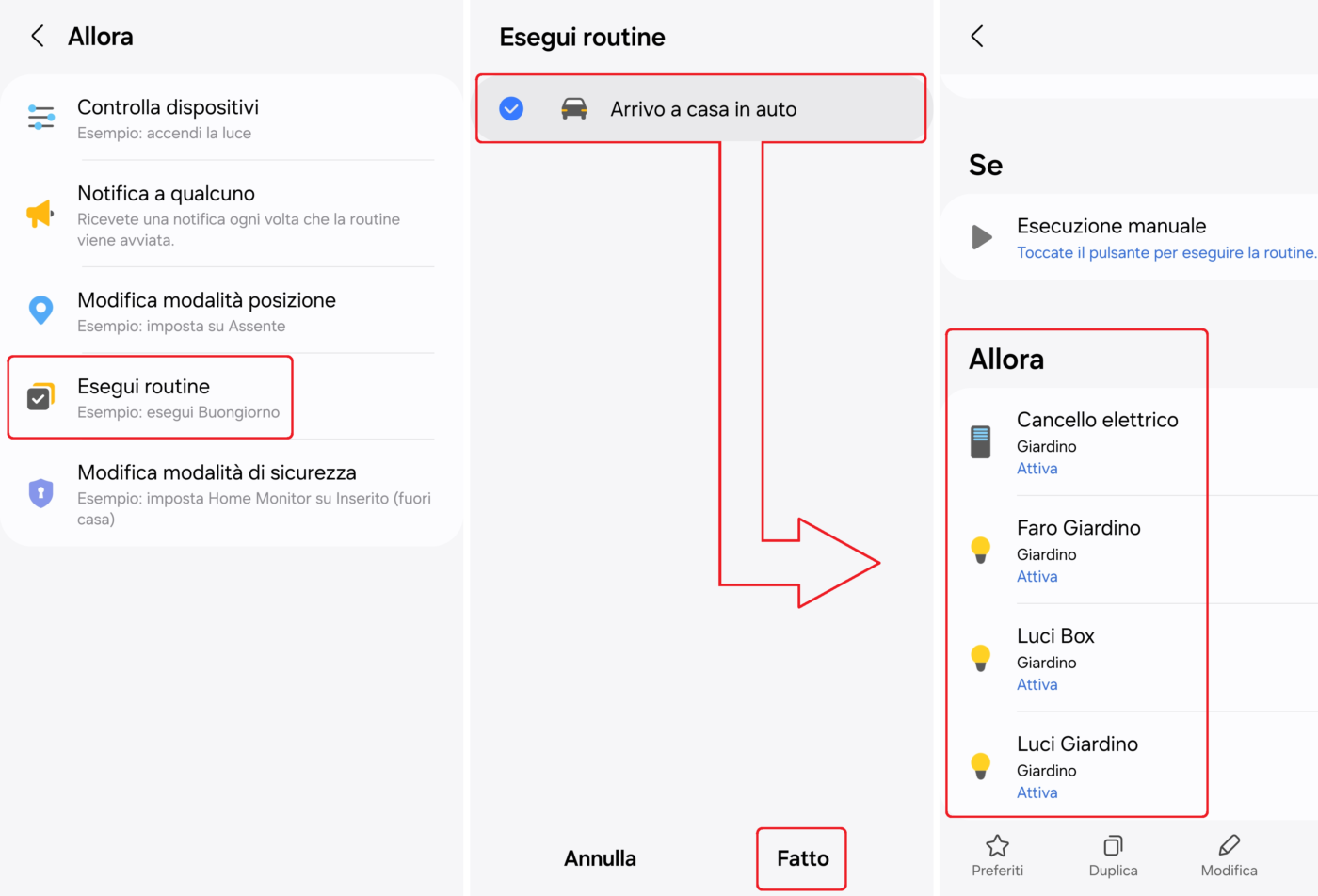Tap the Controlla dispositivi sliders icon
The width and height of the screenshot is (1318, 896).
pyautogui.click(x=40, y=118)
